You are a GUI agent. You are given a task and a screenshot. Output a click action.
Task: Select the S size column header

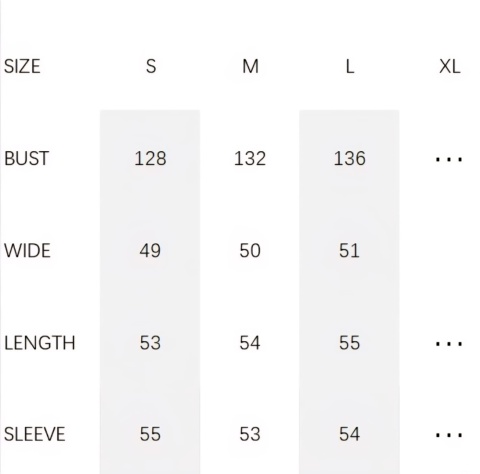point(151,66)
